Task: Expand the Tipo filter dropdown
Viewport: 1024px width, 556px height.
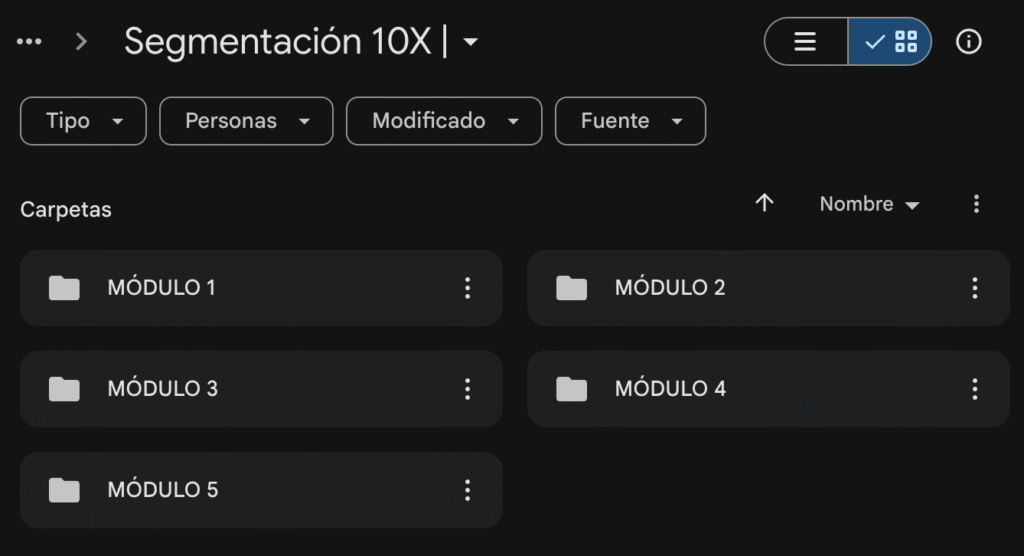Action: click(x=83, y=121)
